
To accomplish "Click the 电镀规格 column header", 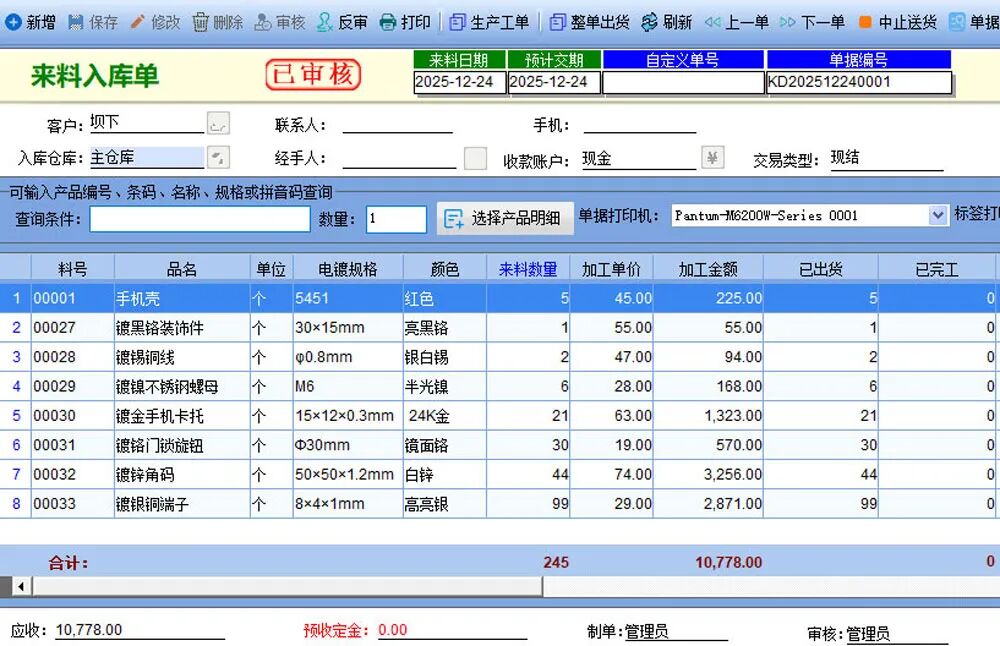I will [348, 269].
